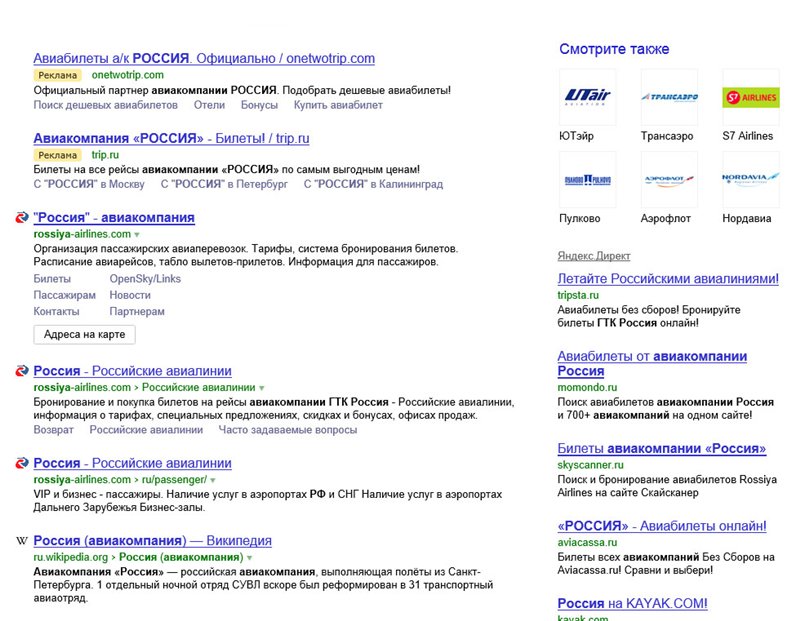This screenshot has height=621, width=800.
Task: Open the dropdown arrow after ru/passenger/ URL
Action: [x=214, y=480]
